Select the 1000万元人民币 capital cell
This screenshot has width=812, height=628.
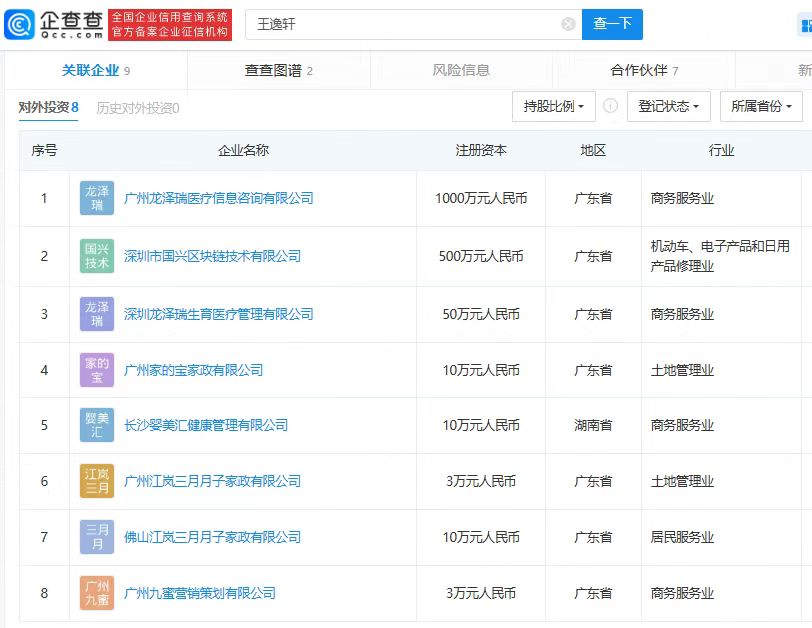481,198
